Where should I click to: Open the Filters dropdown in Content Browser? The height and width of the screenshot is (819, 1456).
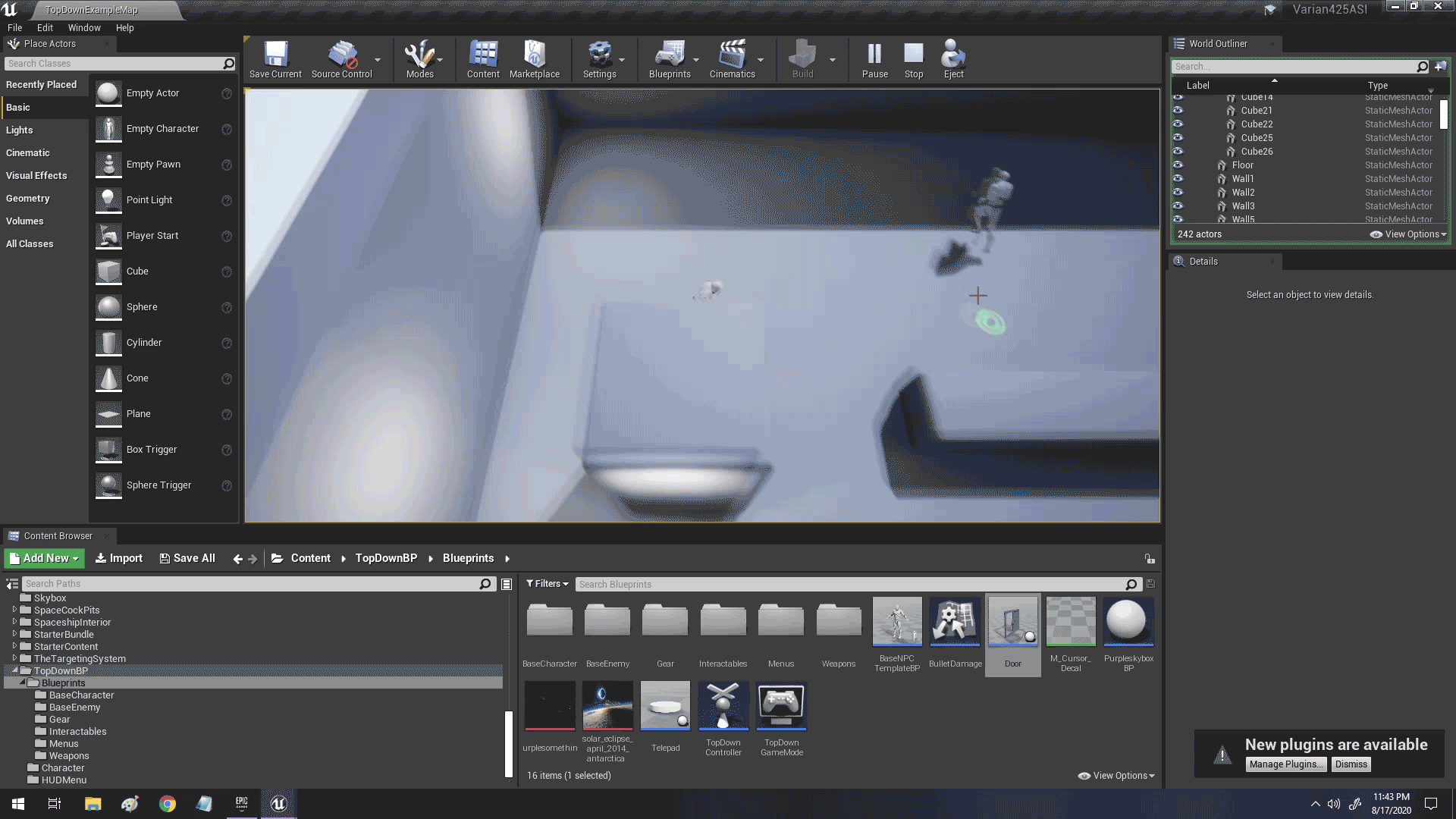[x=547, y=584]
